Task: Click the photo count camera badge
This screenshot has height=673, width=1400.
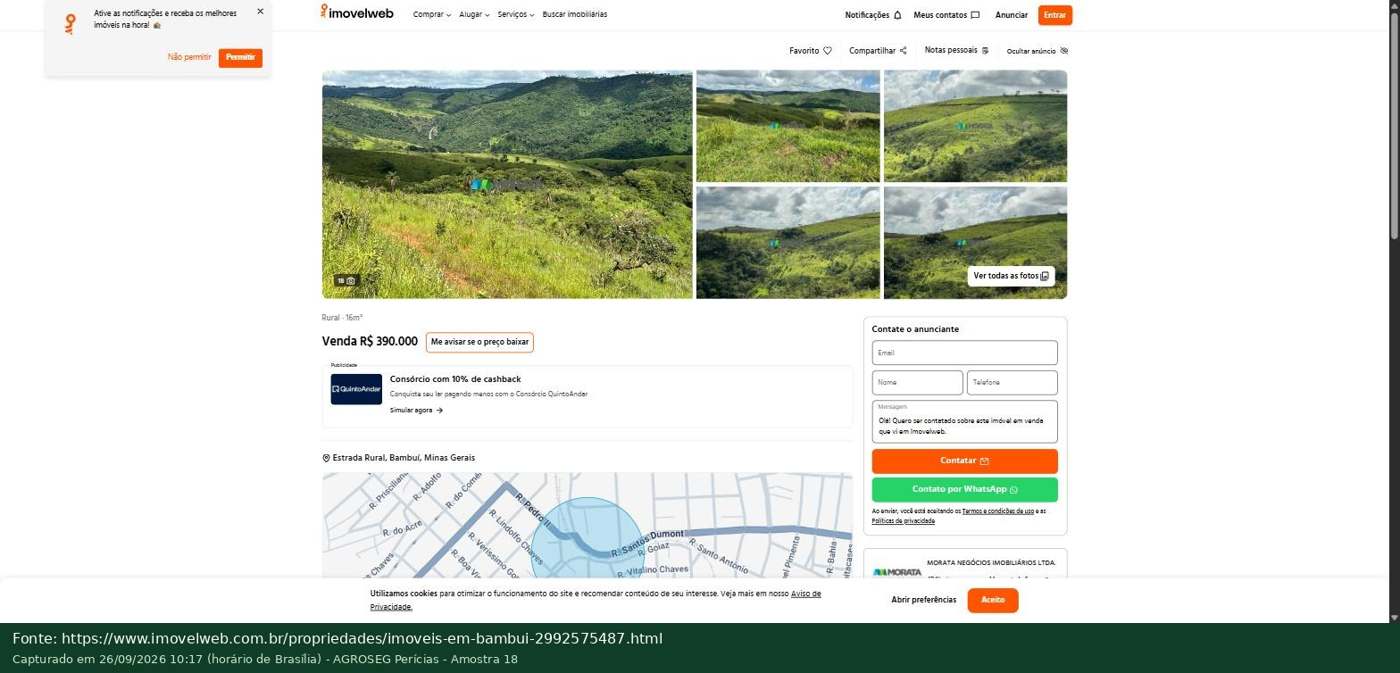Action: [x=346, y=281]
